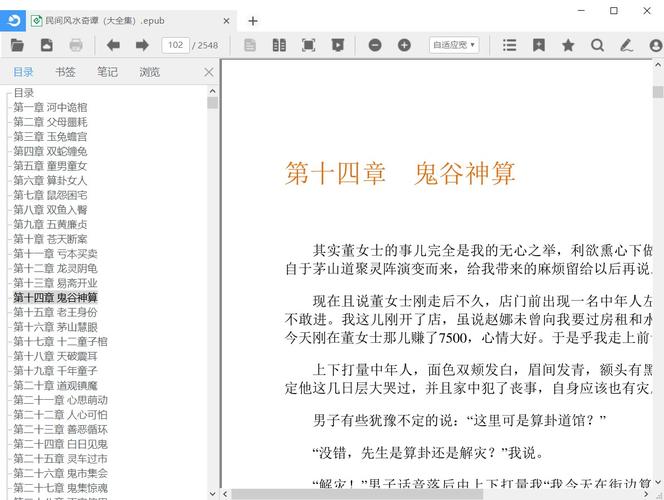Zoom out with the minus button

point(375,45)
